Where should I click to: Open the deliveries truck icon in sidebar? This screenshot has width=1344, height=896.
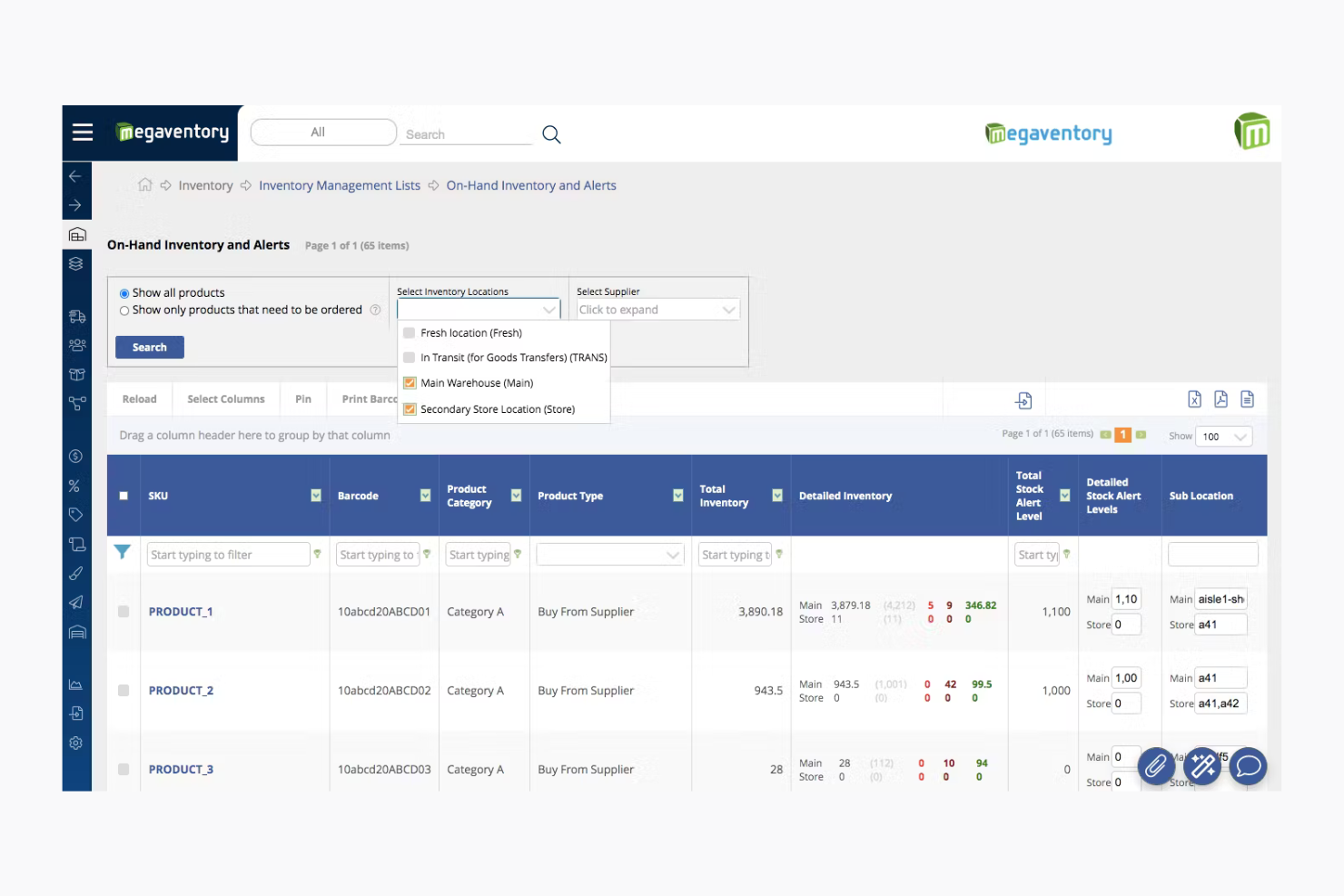pyautogui.click(x=77, y=316)
